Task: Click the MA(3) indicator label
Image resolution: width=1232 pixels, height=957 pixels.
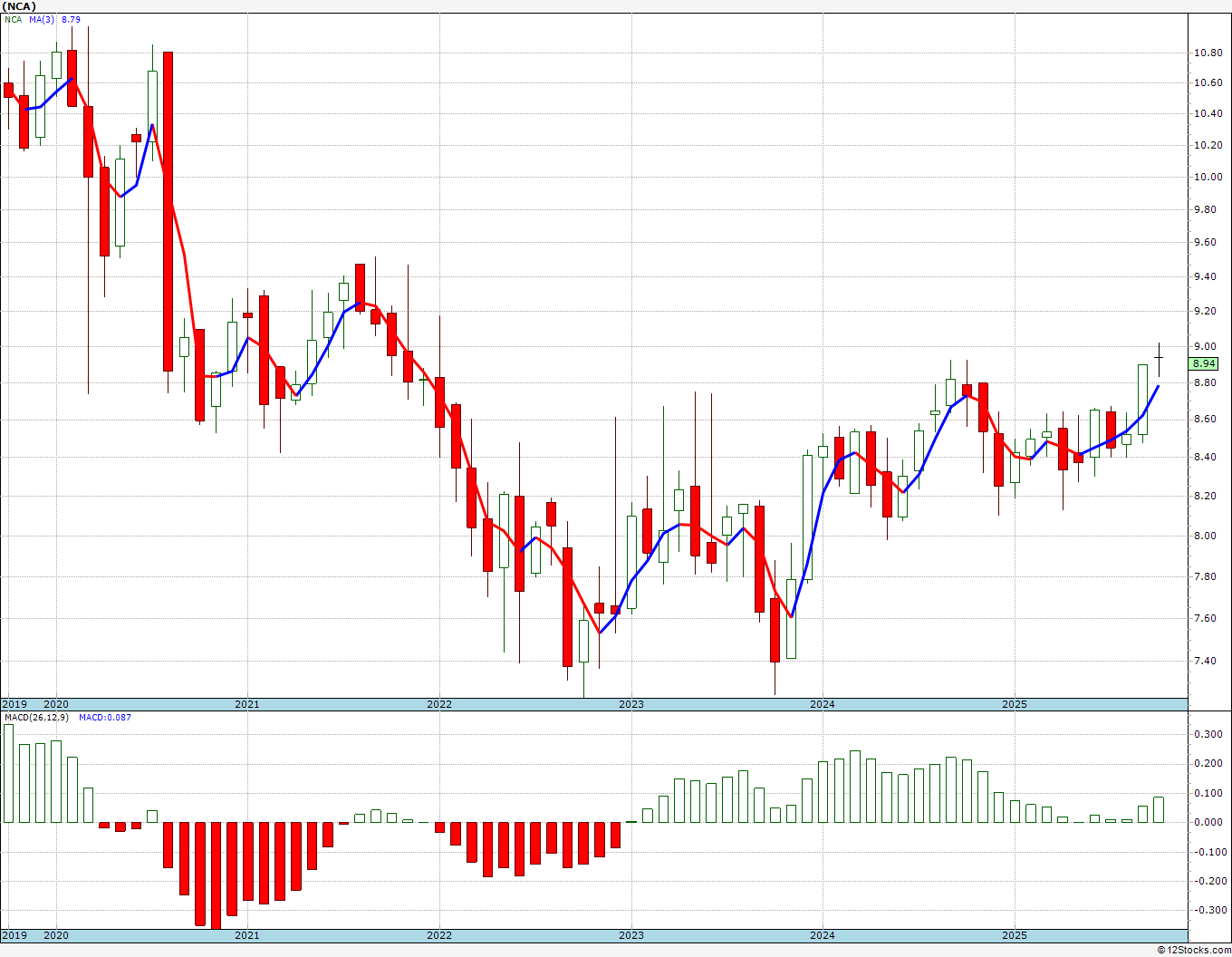Action: pos(42,19)
